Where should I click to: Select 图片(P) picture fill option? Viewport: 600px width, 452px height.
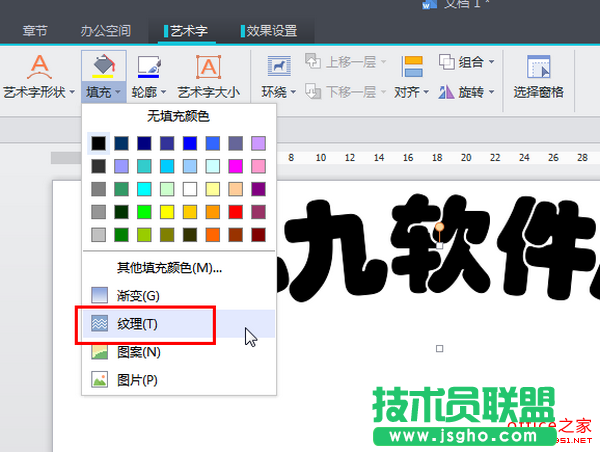[179, 380]
